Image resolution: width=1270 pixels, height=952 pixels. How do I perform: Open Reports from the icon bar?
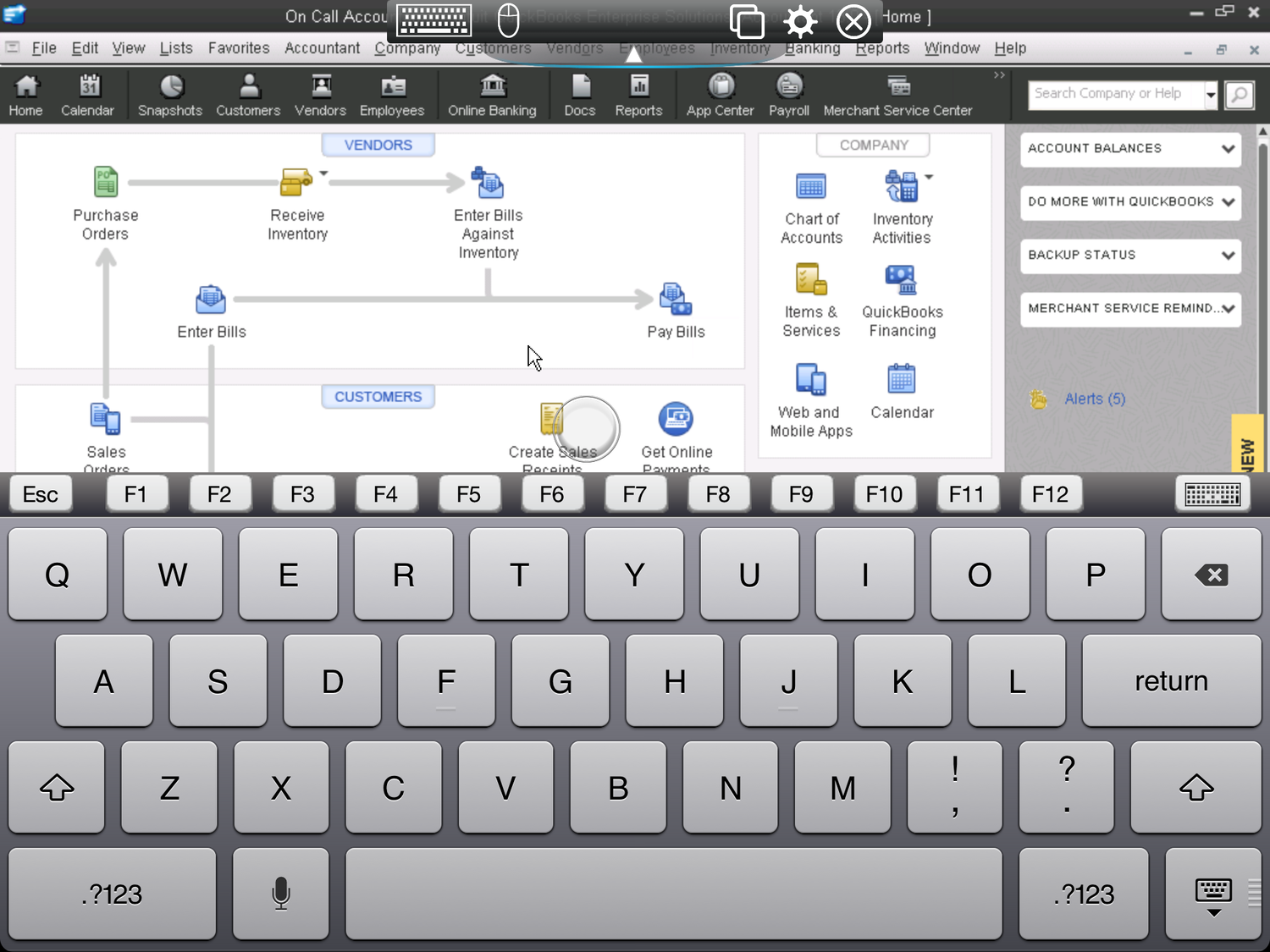pyautogui.click(x=639, y=95)
